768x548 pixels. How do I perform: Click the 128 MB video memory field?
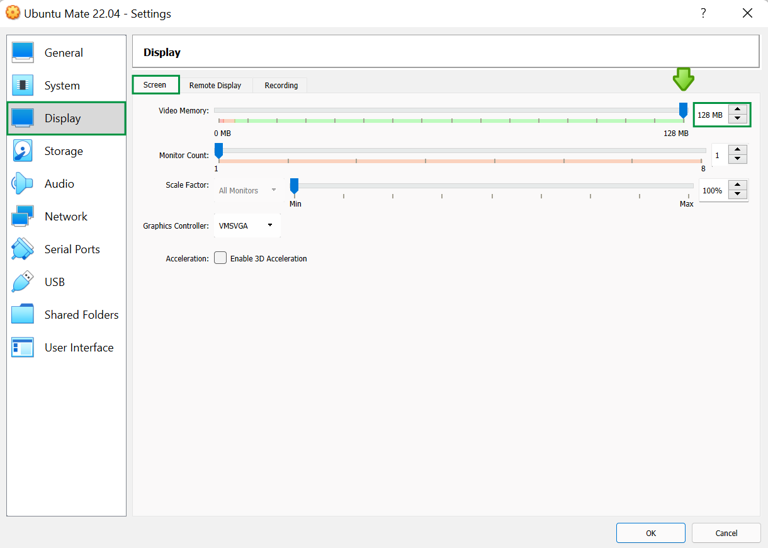click(x=712, y=115)
